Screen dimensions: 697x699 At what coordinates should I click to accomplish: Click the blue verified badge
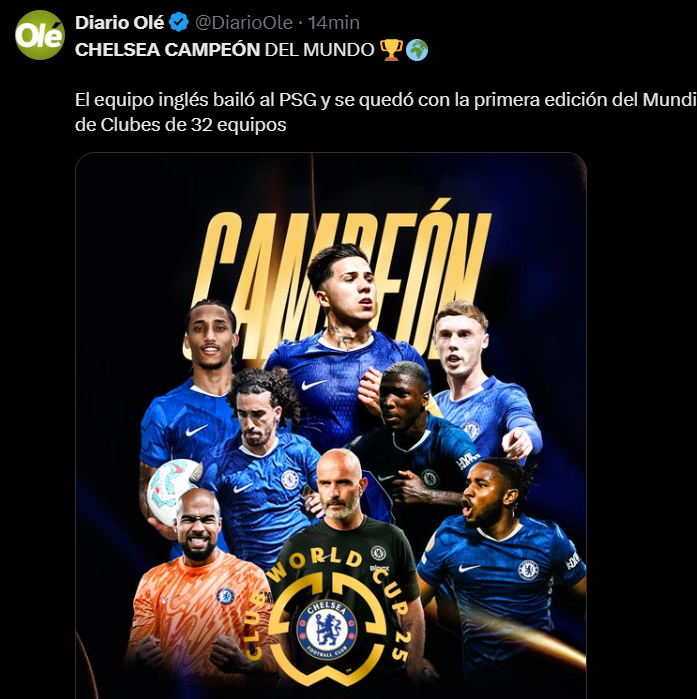(x=179, y=22)
